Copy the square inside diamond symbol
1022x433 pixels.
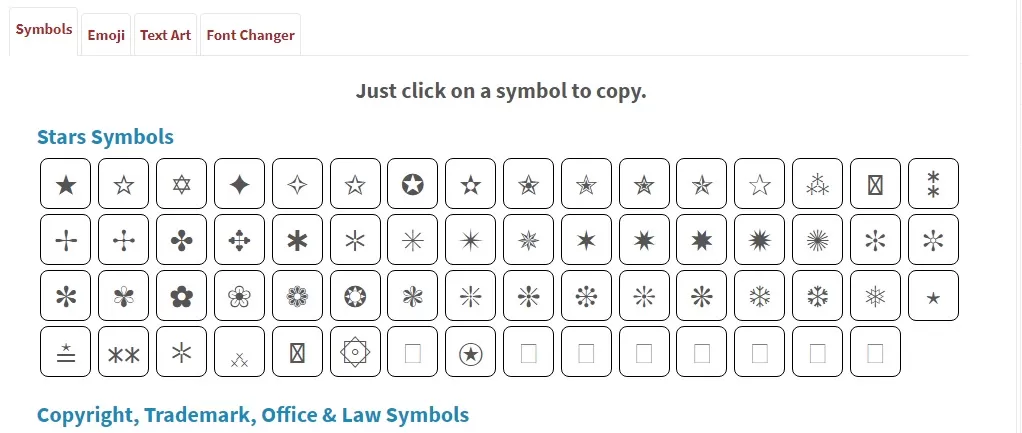point(355,352)
